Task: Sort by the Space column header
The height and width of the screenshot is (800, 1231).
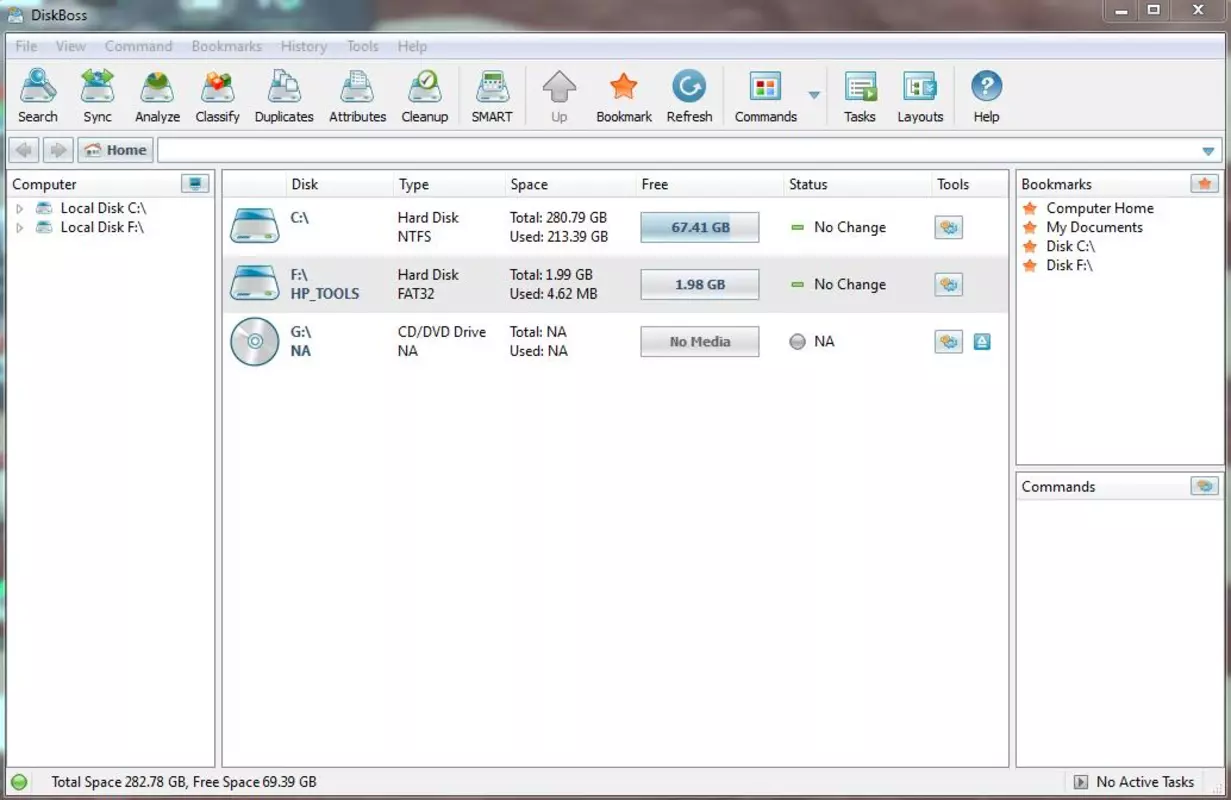Action: (529, 184)
